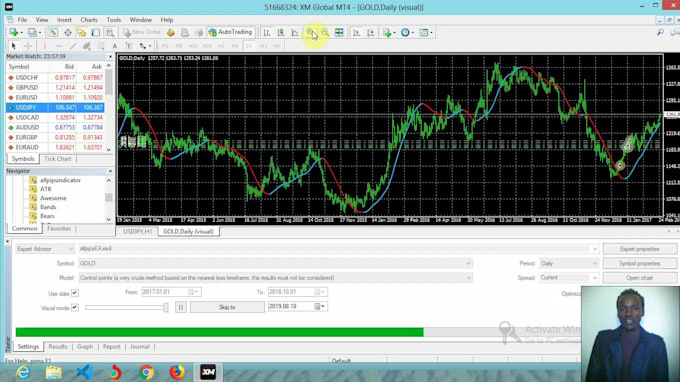Toggle the Use date checkbox
Image resolution: width=680 pixels, height=382 pixels.
[x=75, y=293]
